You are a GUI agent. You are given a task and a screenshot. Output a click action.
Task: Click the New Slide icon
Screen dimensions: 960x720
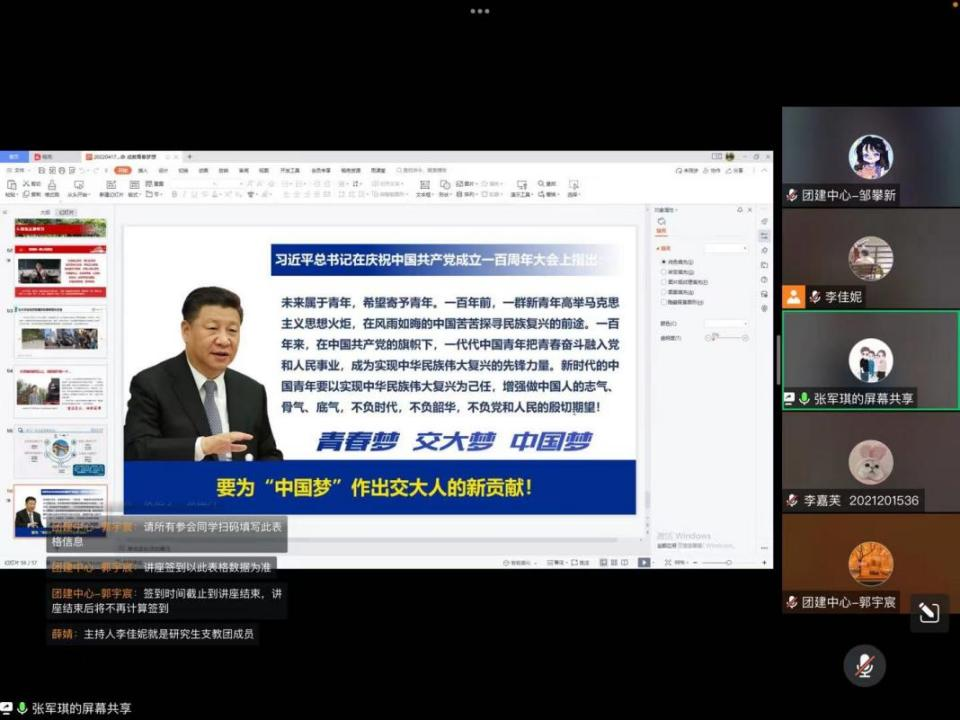(110, 187)
